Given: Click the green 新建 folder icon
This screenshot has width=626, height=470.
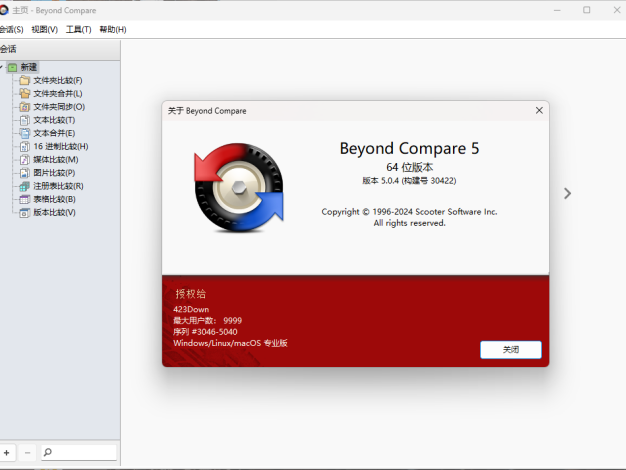Looking at the screenshot, I should click(x=12, y=67).
